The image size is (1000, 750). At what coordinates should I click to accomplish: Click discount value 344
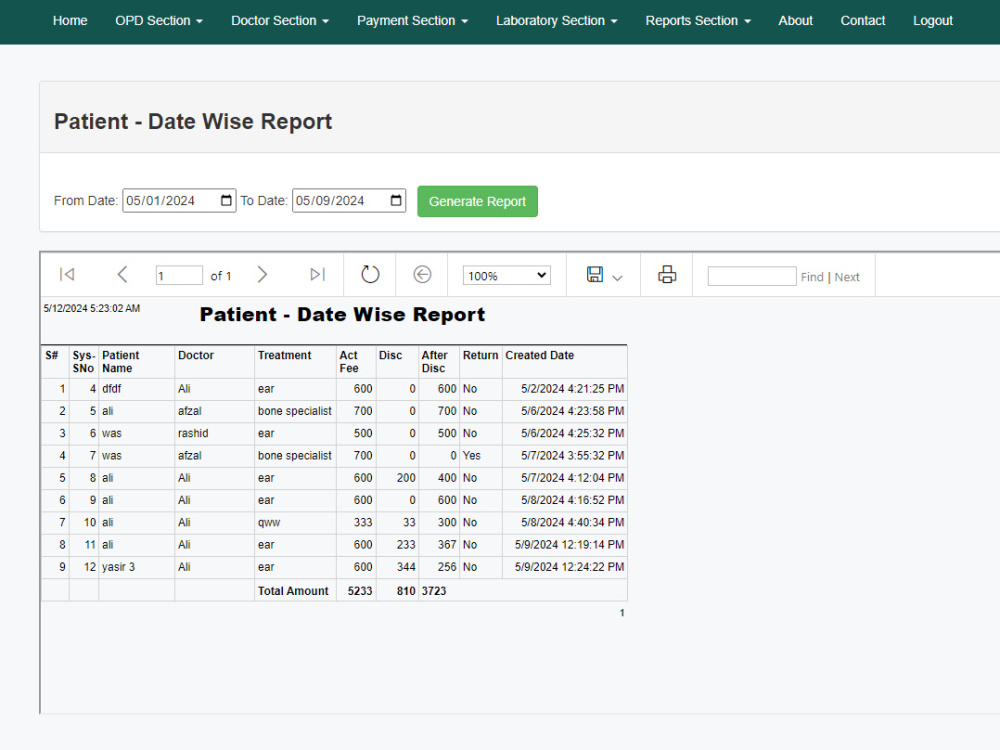(x=406, y=567)
